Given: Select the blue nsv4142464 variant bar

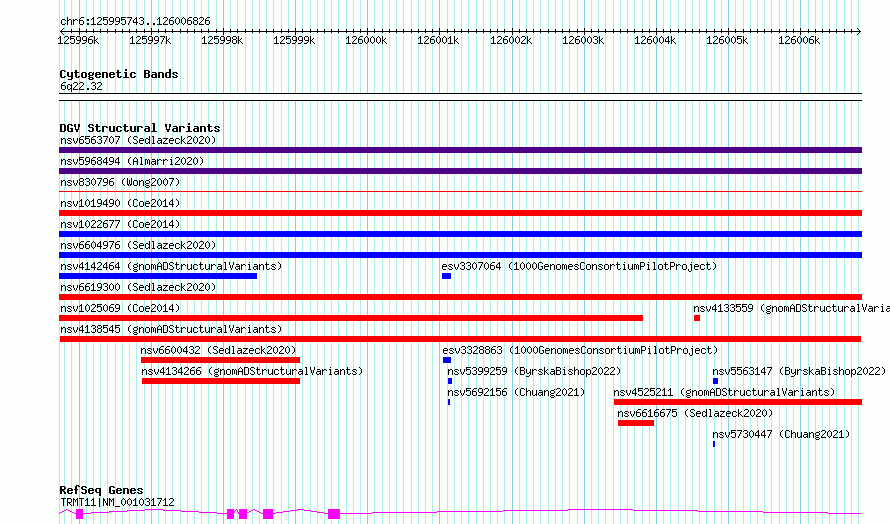Looking at the screenshot, I should 158,276.
